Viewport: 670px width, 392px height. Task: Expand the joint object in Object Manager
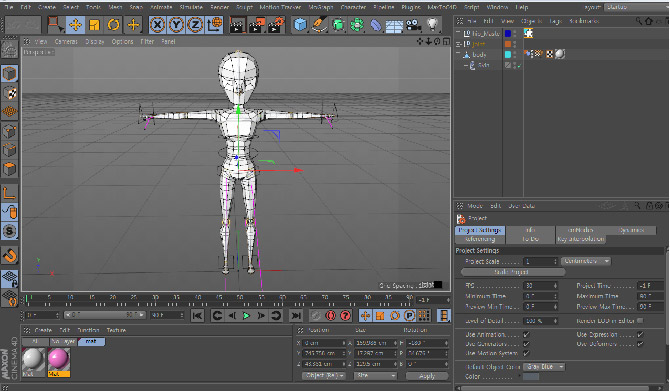458,44
